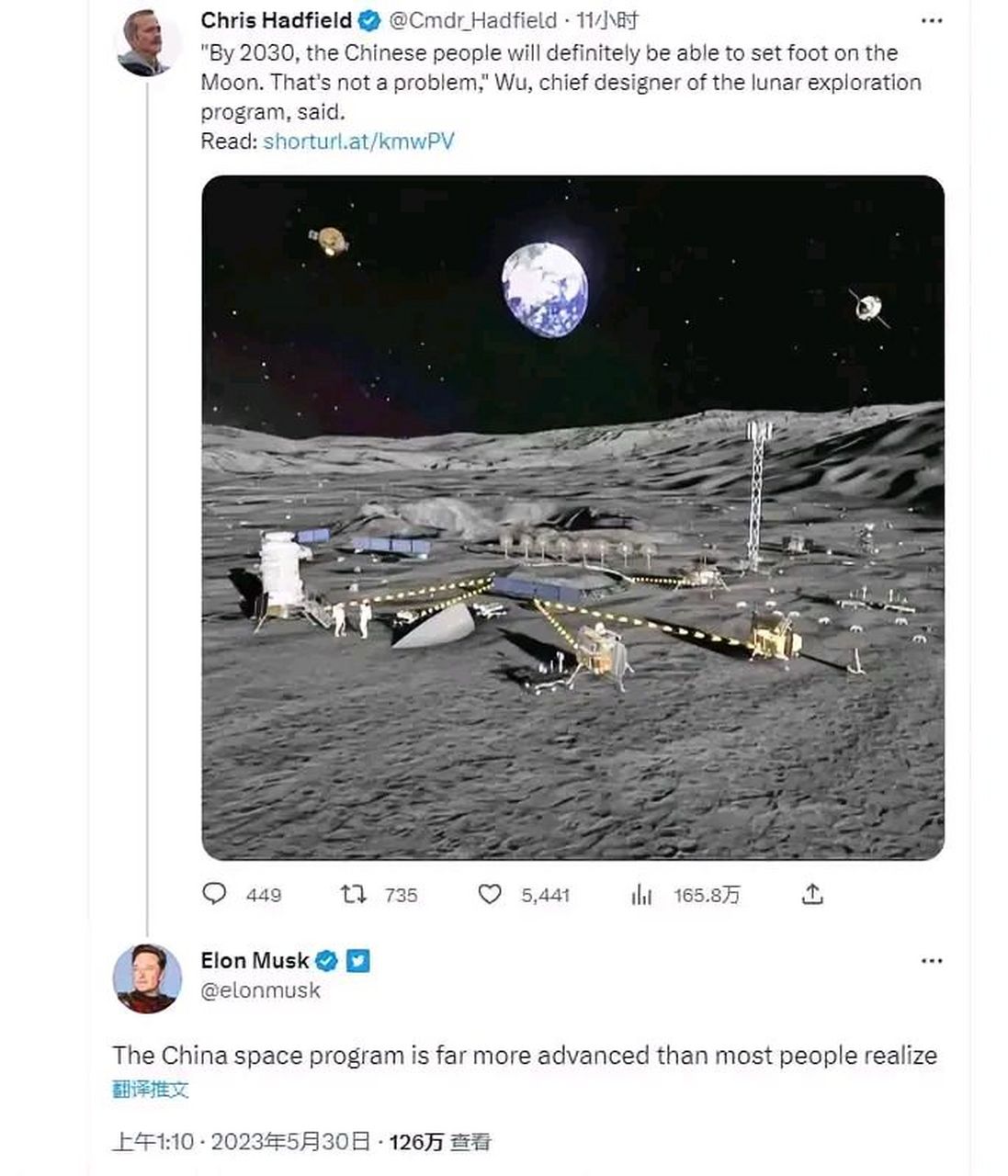Enlarge the lunar base image

click(x=572, y=517)
